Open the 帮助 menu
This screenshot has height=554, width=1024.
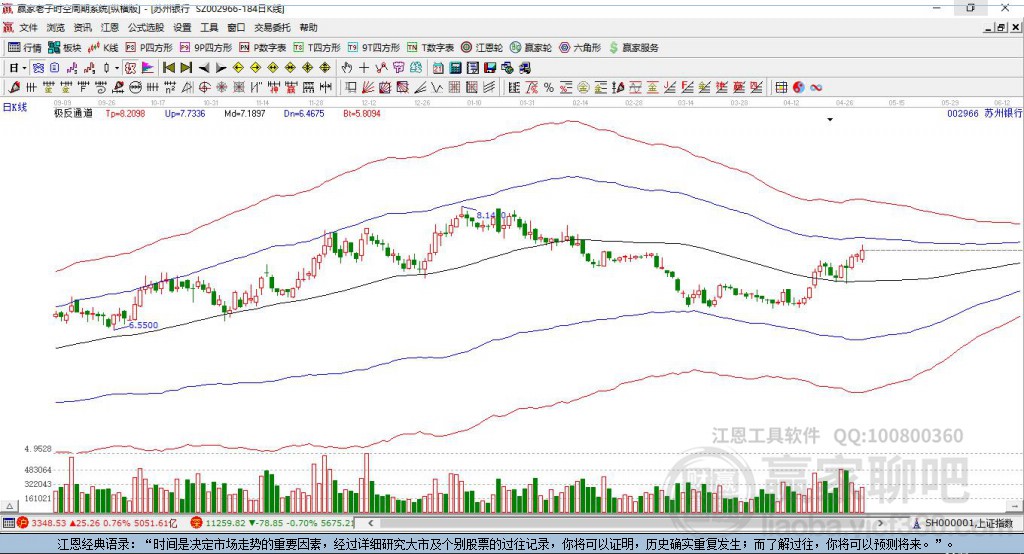(x=308, y=27)
